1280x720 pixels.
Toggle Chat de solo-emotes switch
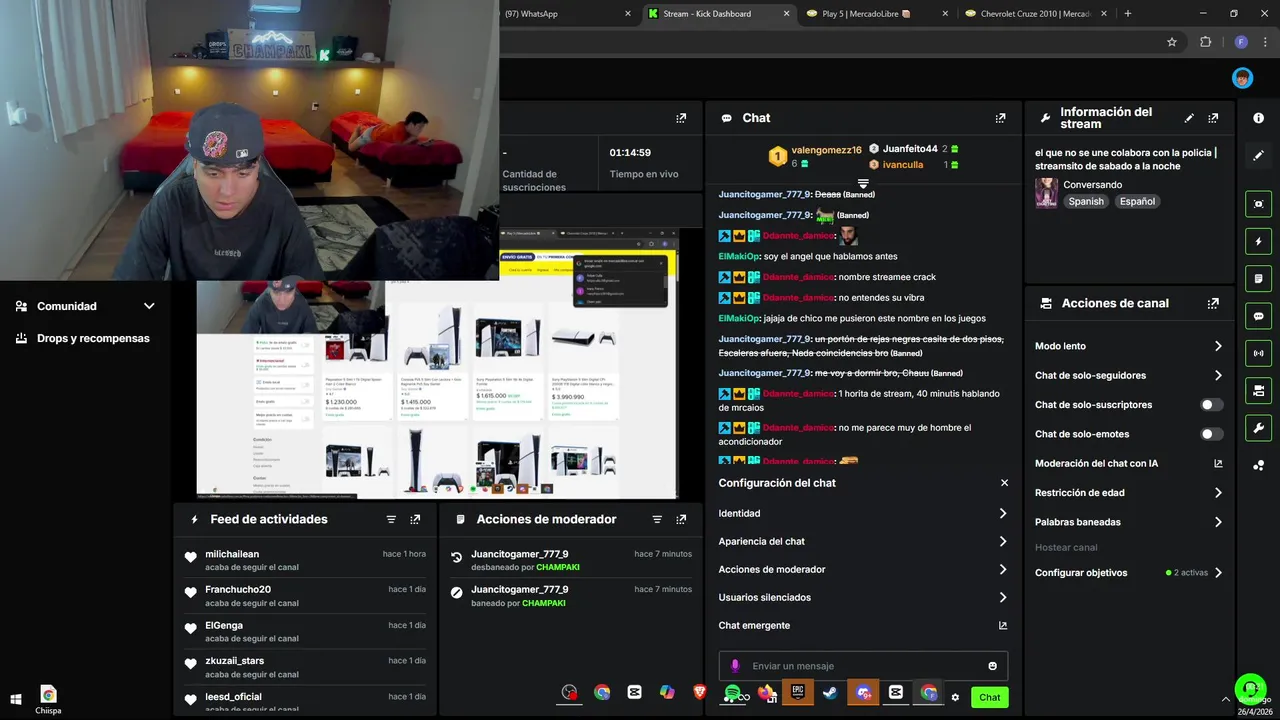click(x=1211, y=434)
